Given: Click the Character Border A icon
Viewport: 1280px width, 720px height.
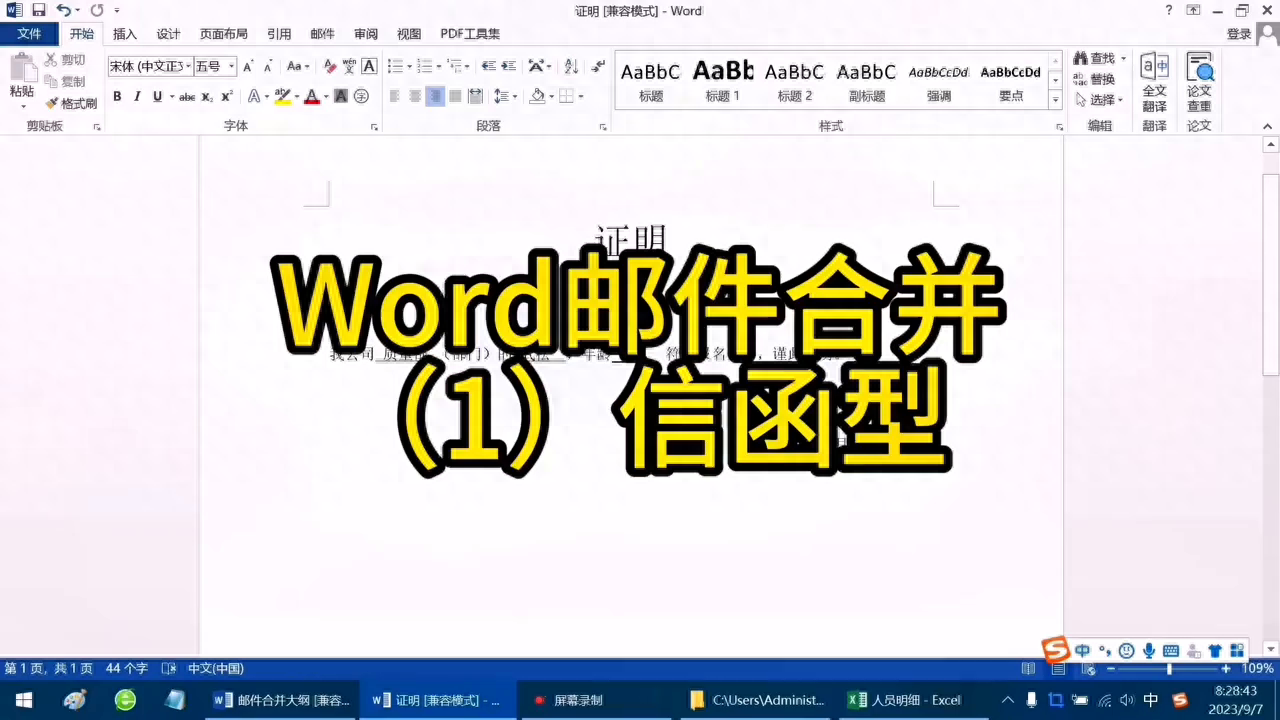Looking at the screenshot, I should (369, 66).
